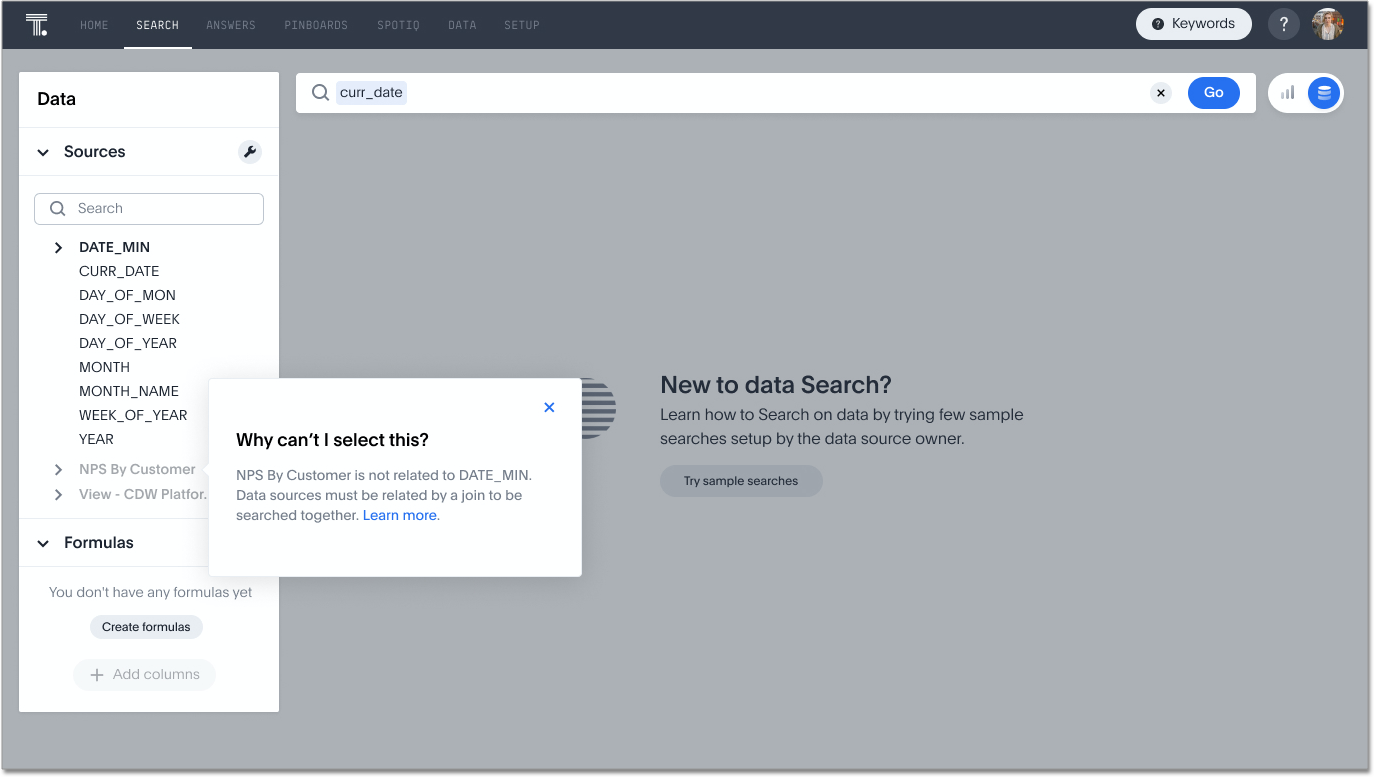The height and width of the screenshot is (777, 1374).
Task: Click the ThoughtSpot logo
Action: click(x=37, y=24)
